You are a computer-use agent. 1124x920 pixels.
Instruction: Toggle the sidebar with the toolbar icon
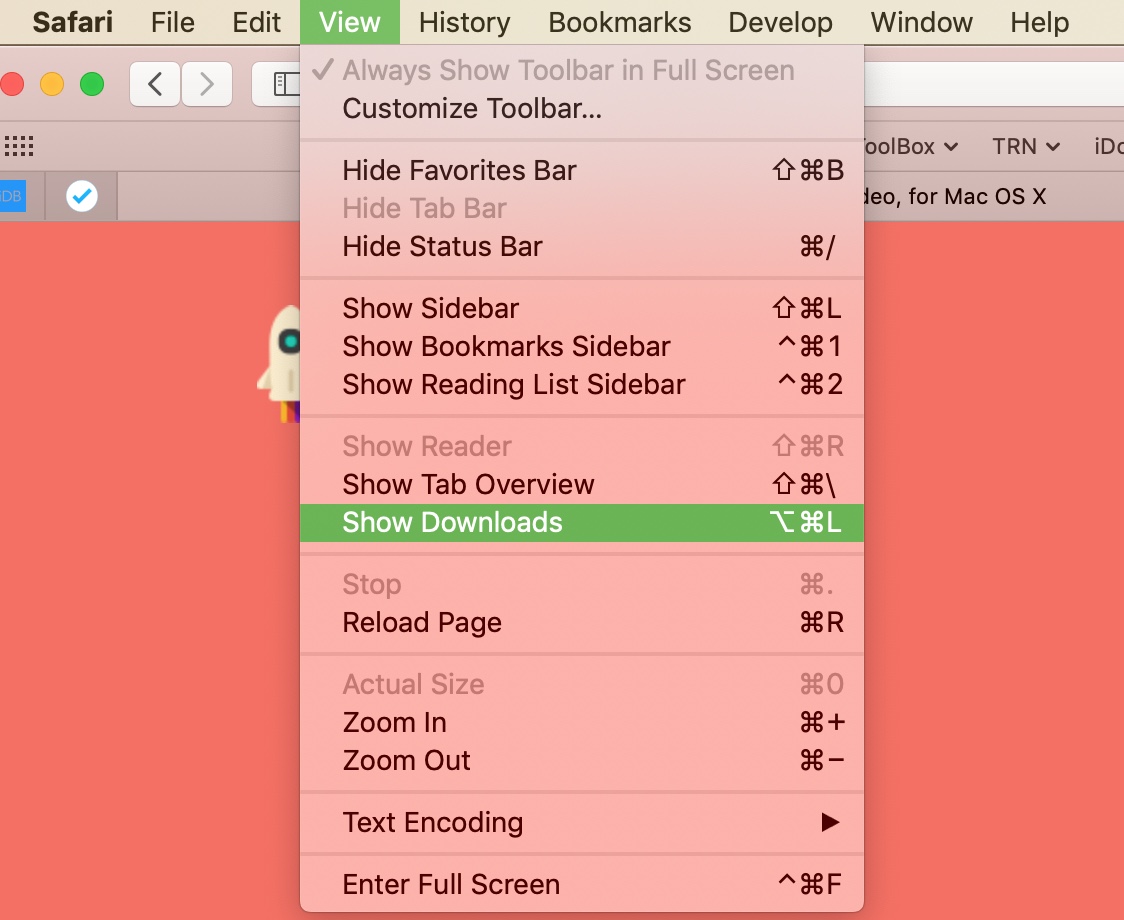pos(285,84)
